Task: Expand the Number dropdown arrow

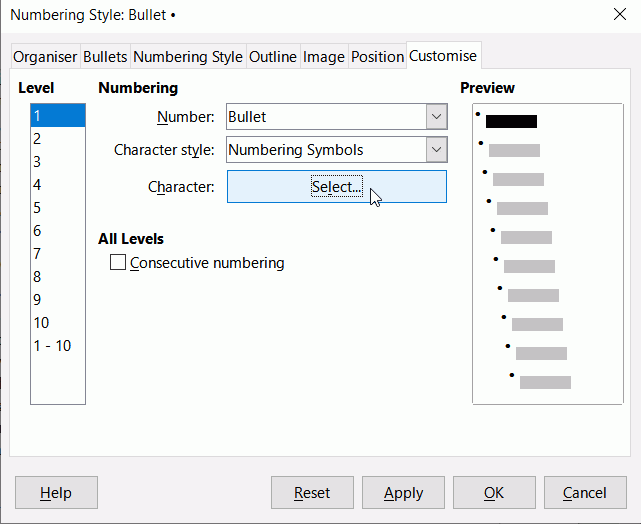Action: (436, 117)
